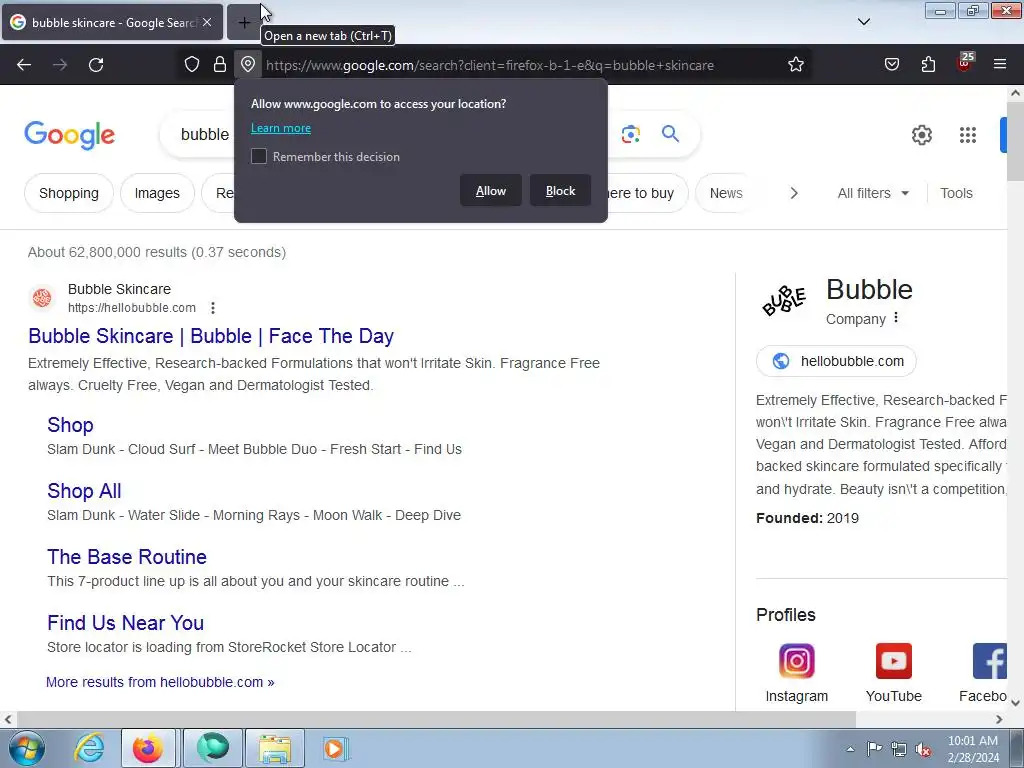Viewport: 1024px width, 768px height.
Task: Open more options beside Company label
Action: pos(896,317)
